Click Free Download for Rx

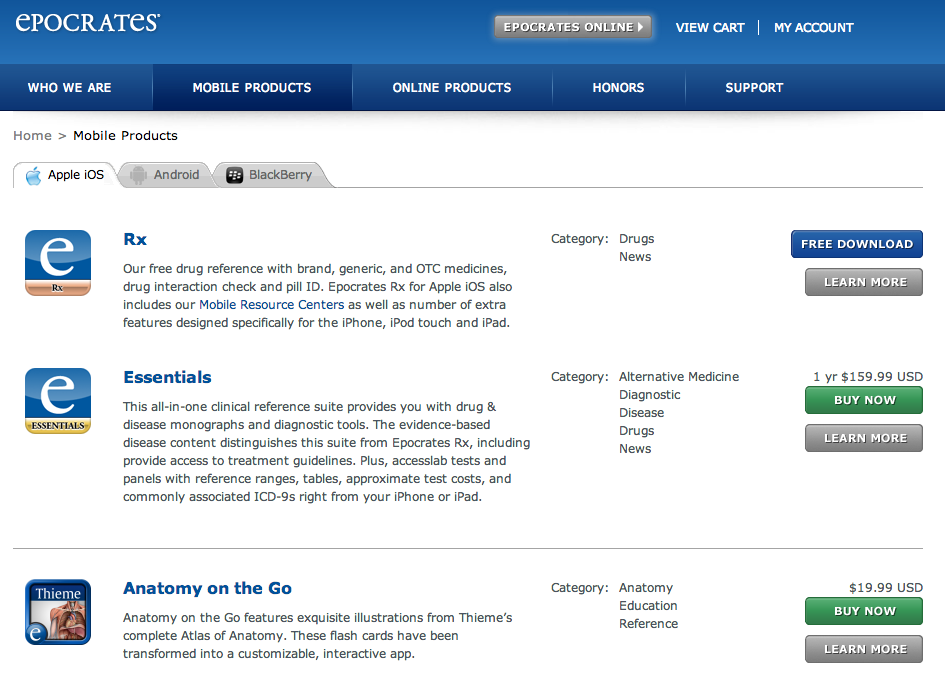(856, 244)
